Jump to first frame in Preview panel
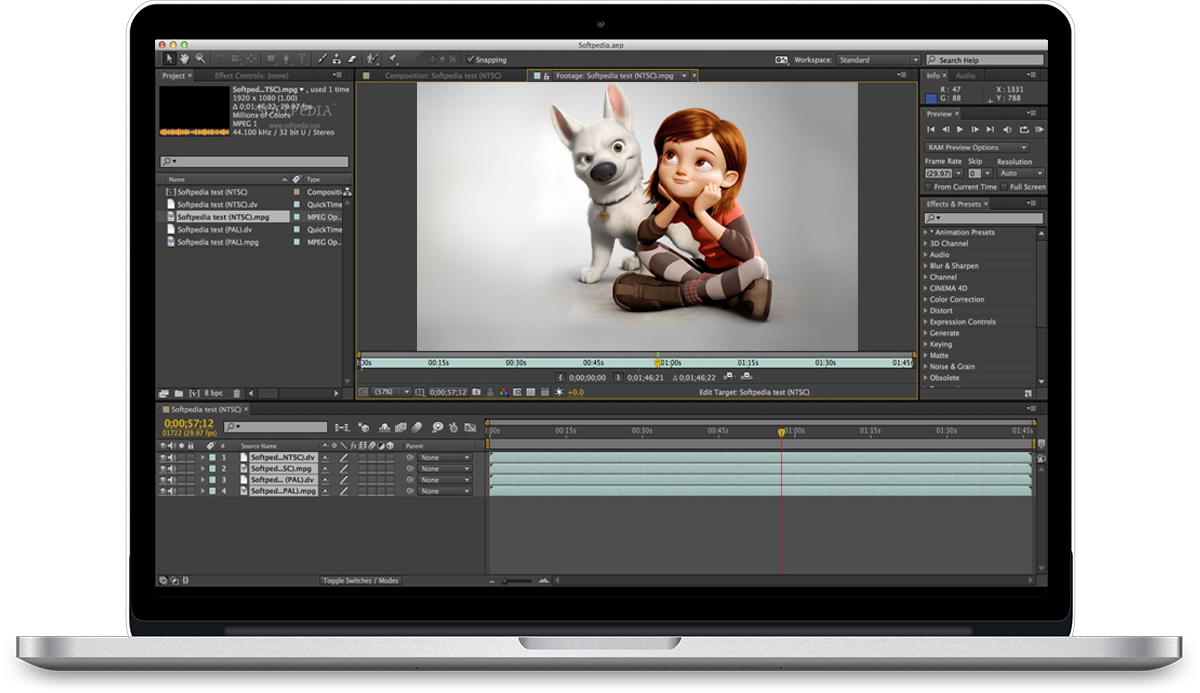1200x693 pixels. point(931,129)
